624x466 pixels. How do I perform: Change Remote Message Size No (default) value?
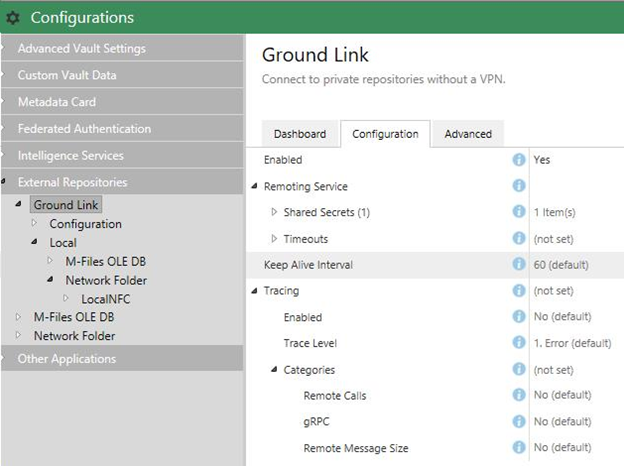(x=562, y=448)
